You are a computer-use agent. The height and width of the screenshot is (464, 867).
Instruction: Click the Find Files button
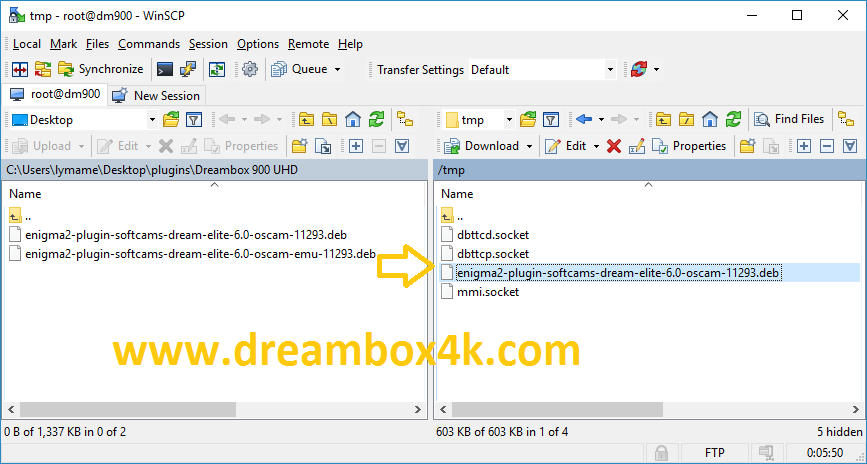click(x=789, y=119)
